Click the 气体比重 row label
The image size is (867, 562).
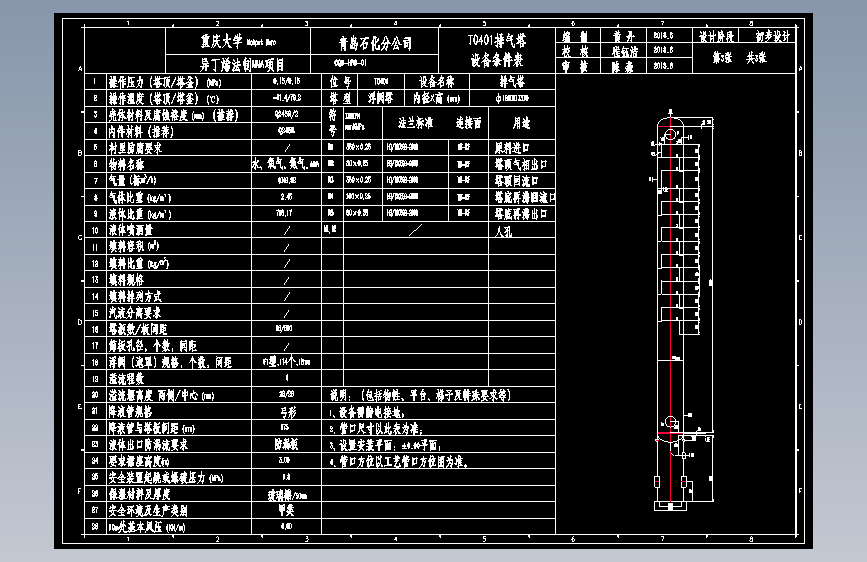[x=140, y=197]
